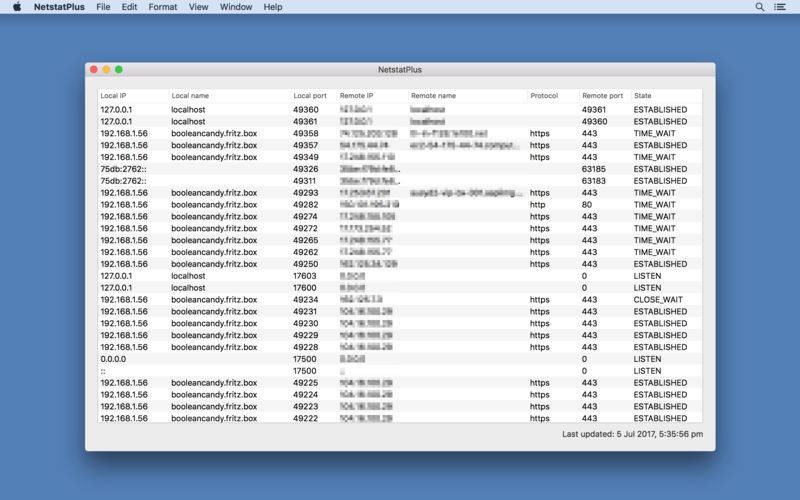
Task: Select local port cell 49225
Action: pos(306,383)
